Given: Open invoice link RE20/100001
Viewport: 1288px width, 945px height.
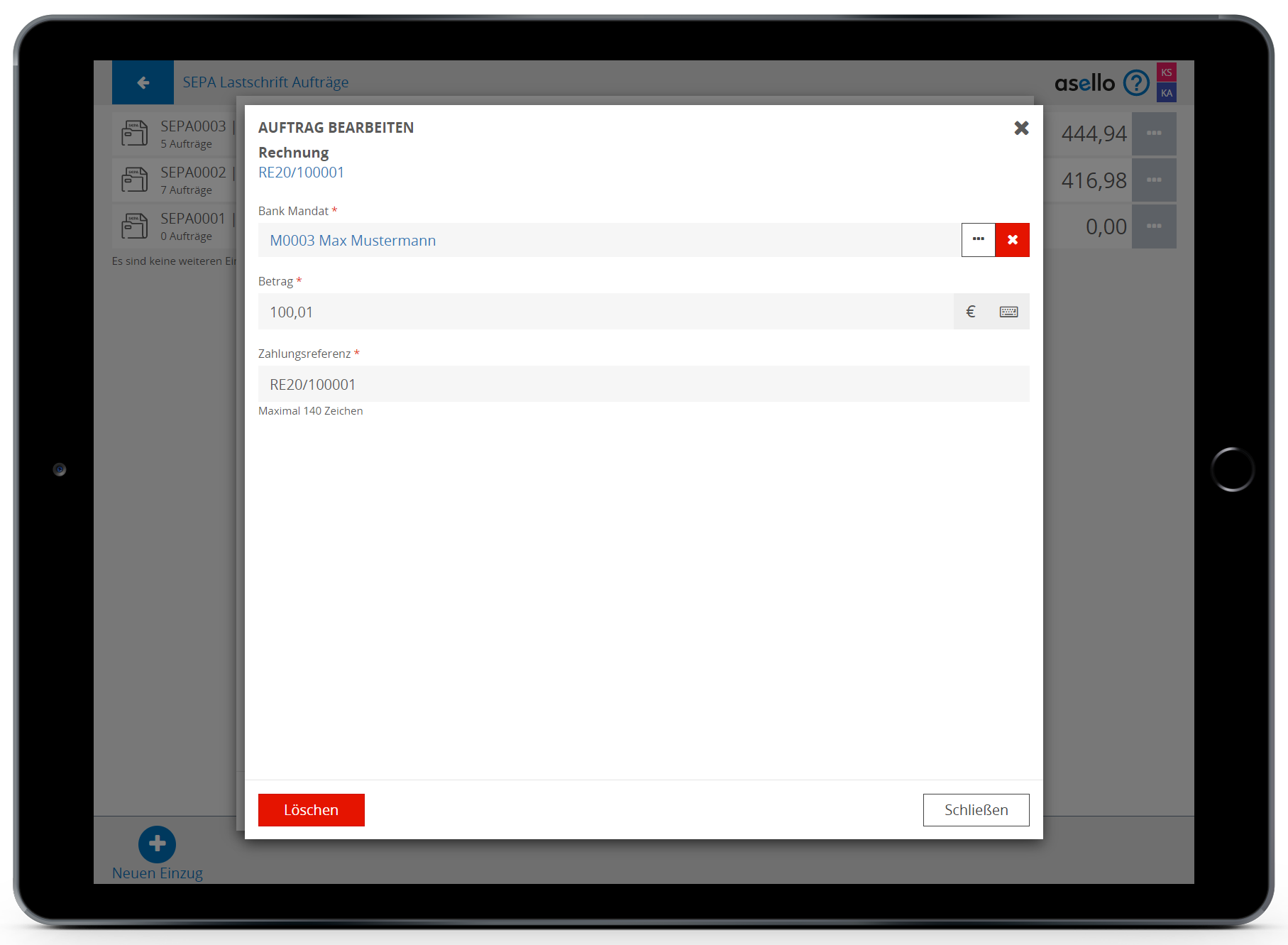Looking at the screenshot, I should [x=301, y=173].
